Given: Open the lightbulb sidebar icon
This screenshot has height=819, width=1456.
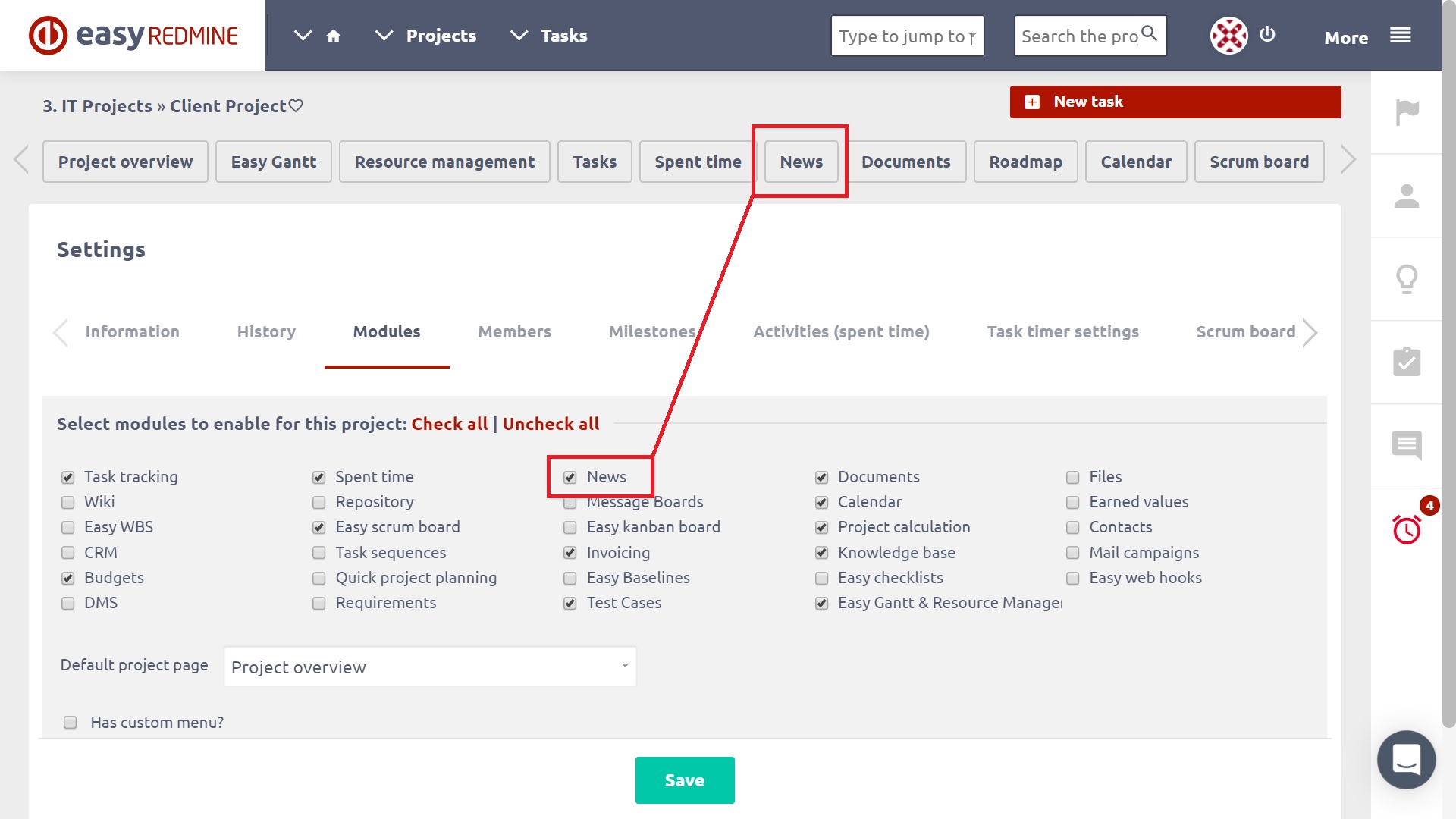Looking at the screenshot, I should [1407, 279].
